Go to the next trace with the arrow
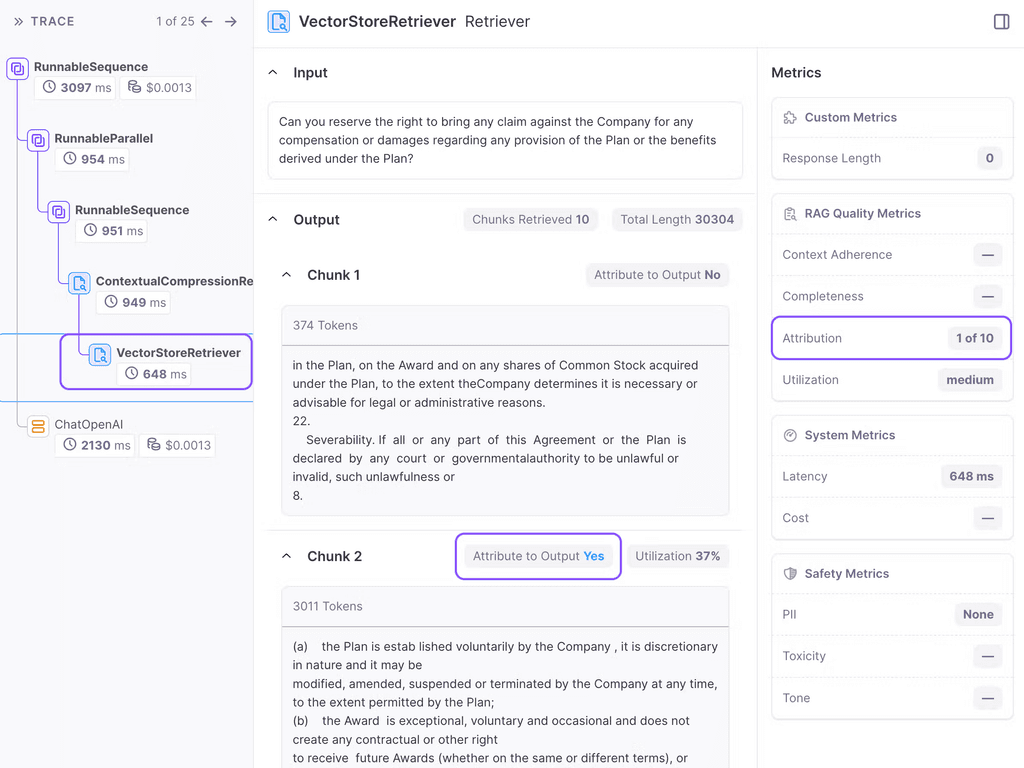1024x768 pixels. [x=230, y=21]
